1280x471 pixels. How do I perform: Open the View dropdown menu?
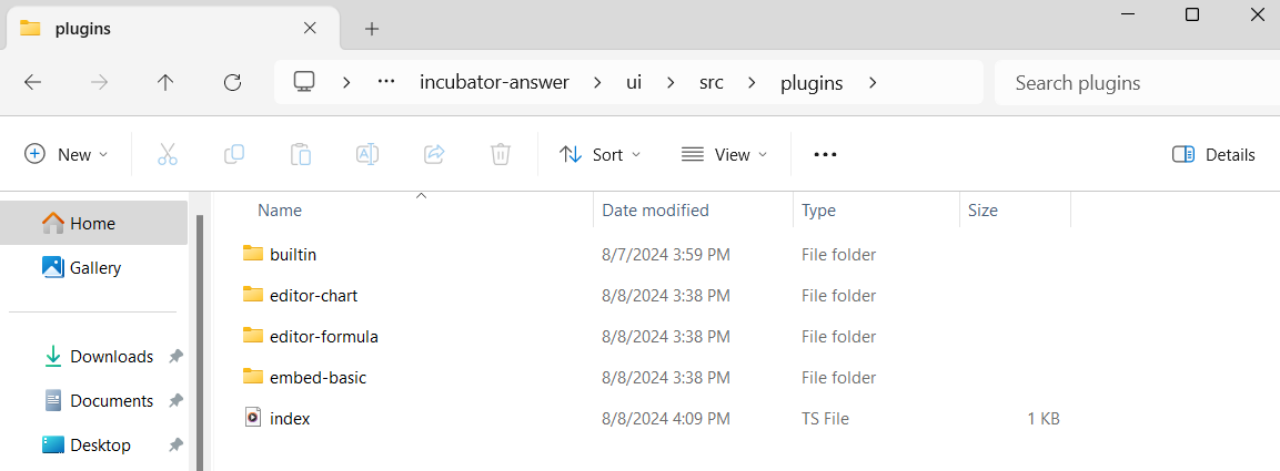(725, 154)
